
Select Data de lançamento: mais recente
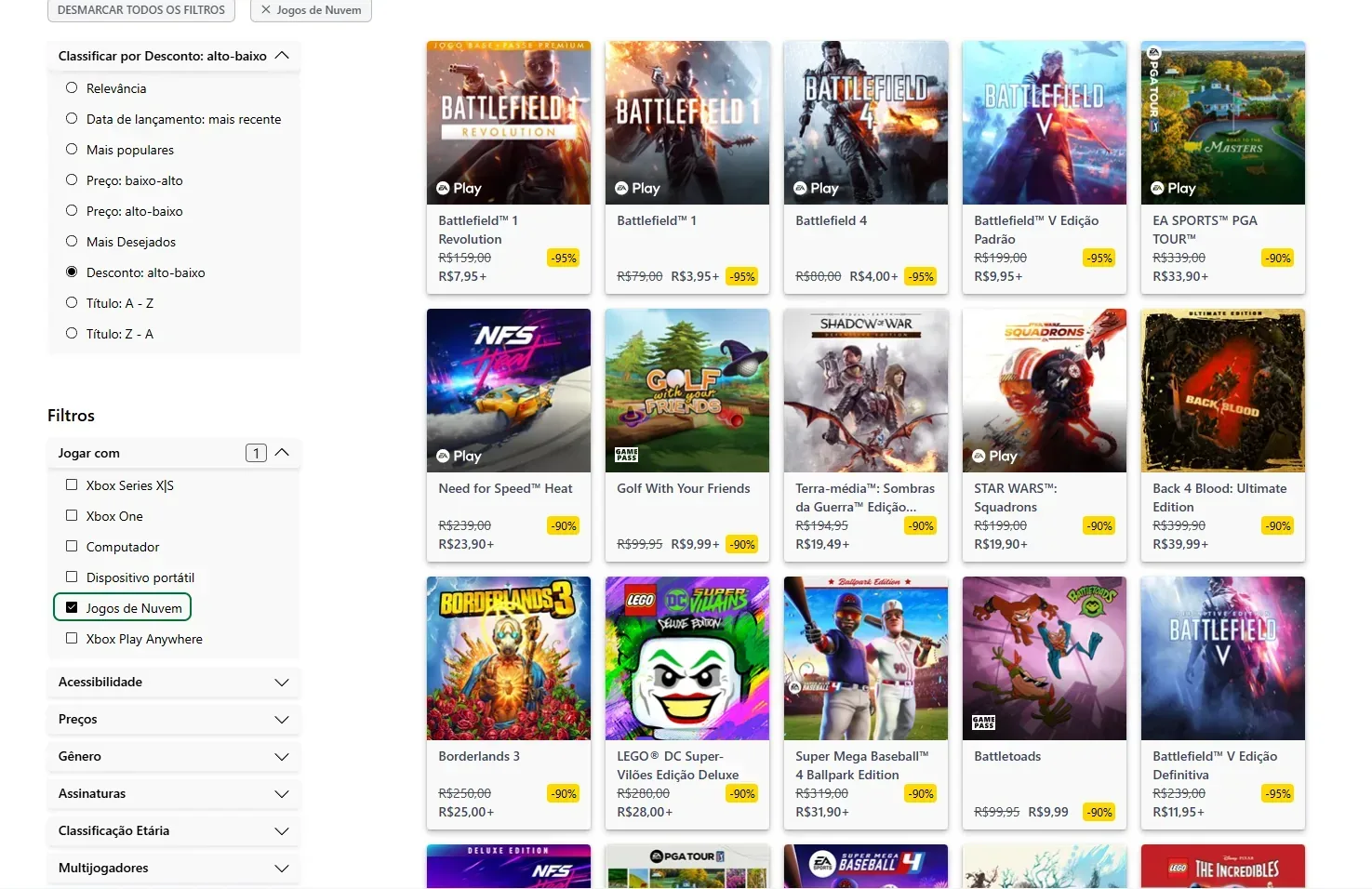pyautogui.click(x=72, y=119)
